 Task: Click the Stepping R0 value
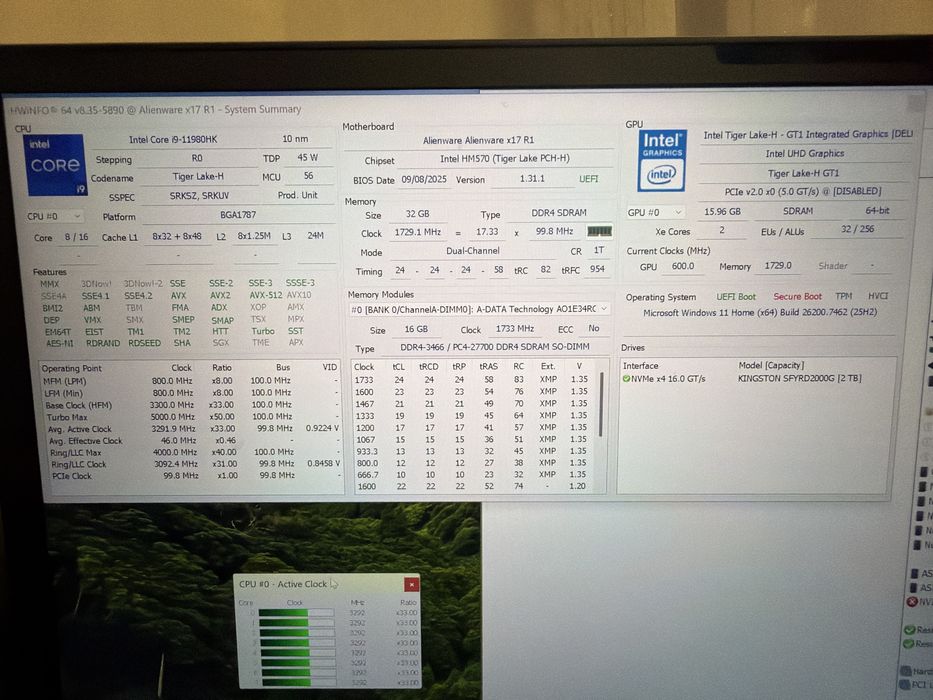(x=197, y=158)
